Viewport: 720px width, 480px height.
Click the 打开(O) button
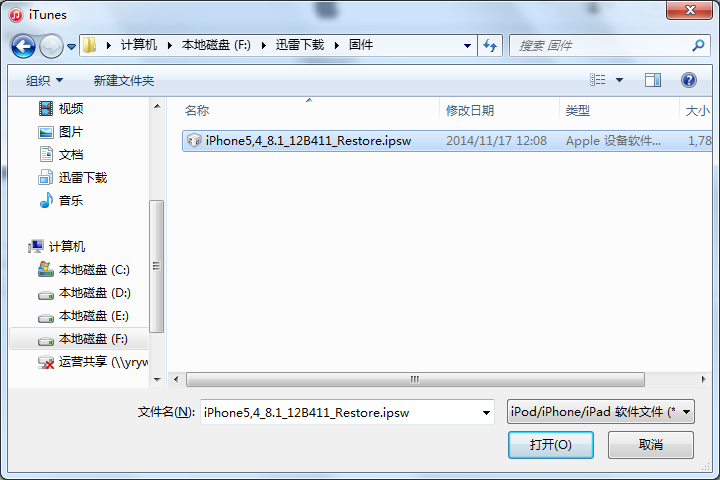[x=551, y=445]
